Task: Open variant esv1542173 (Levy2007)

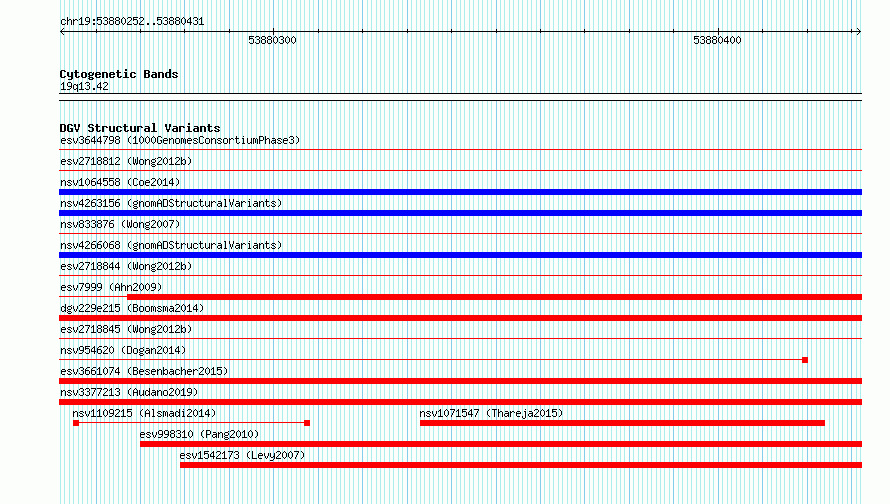Action: click(x=242, y=455)
